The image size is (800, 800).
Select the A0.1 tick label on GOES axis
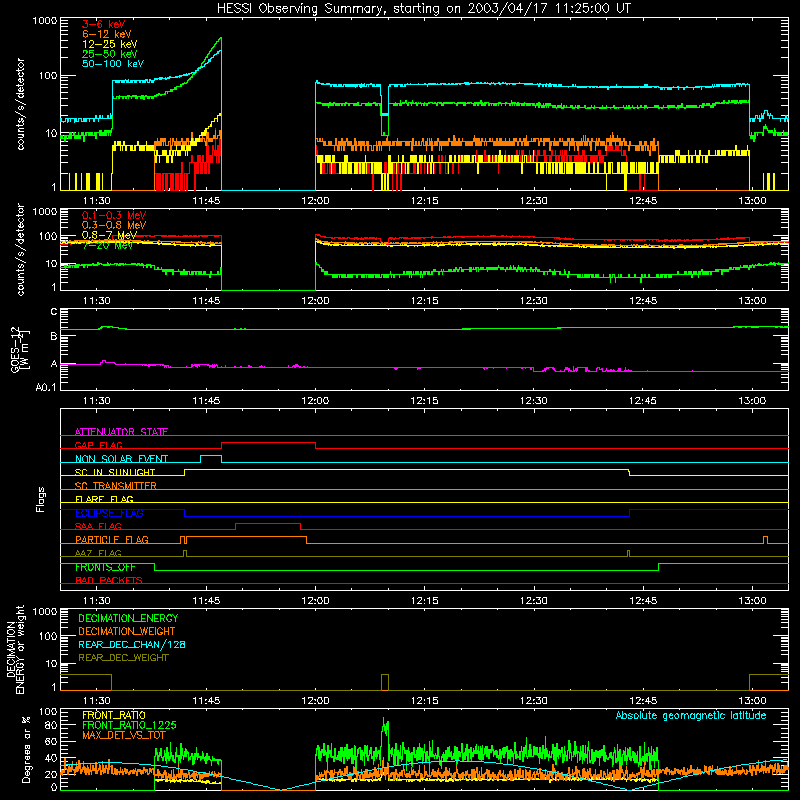(x=46, y=388)
